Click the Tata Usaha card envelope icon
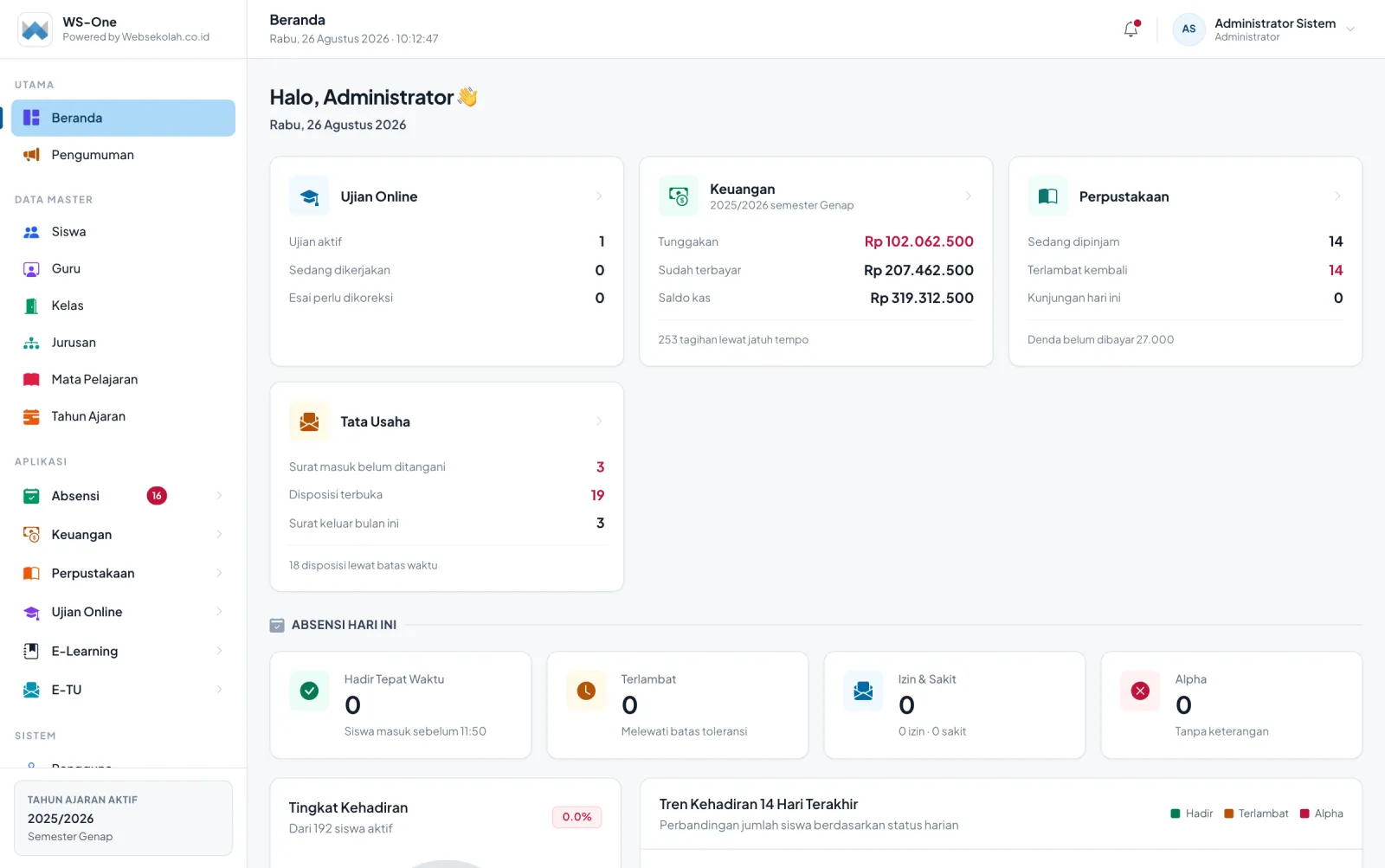This screenshot has height=868, width=1385. pos(309,421)
